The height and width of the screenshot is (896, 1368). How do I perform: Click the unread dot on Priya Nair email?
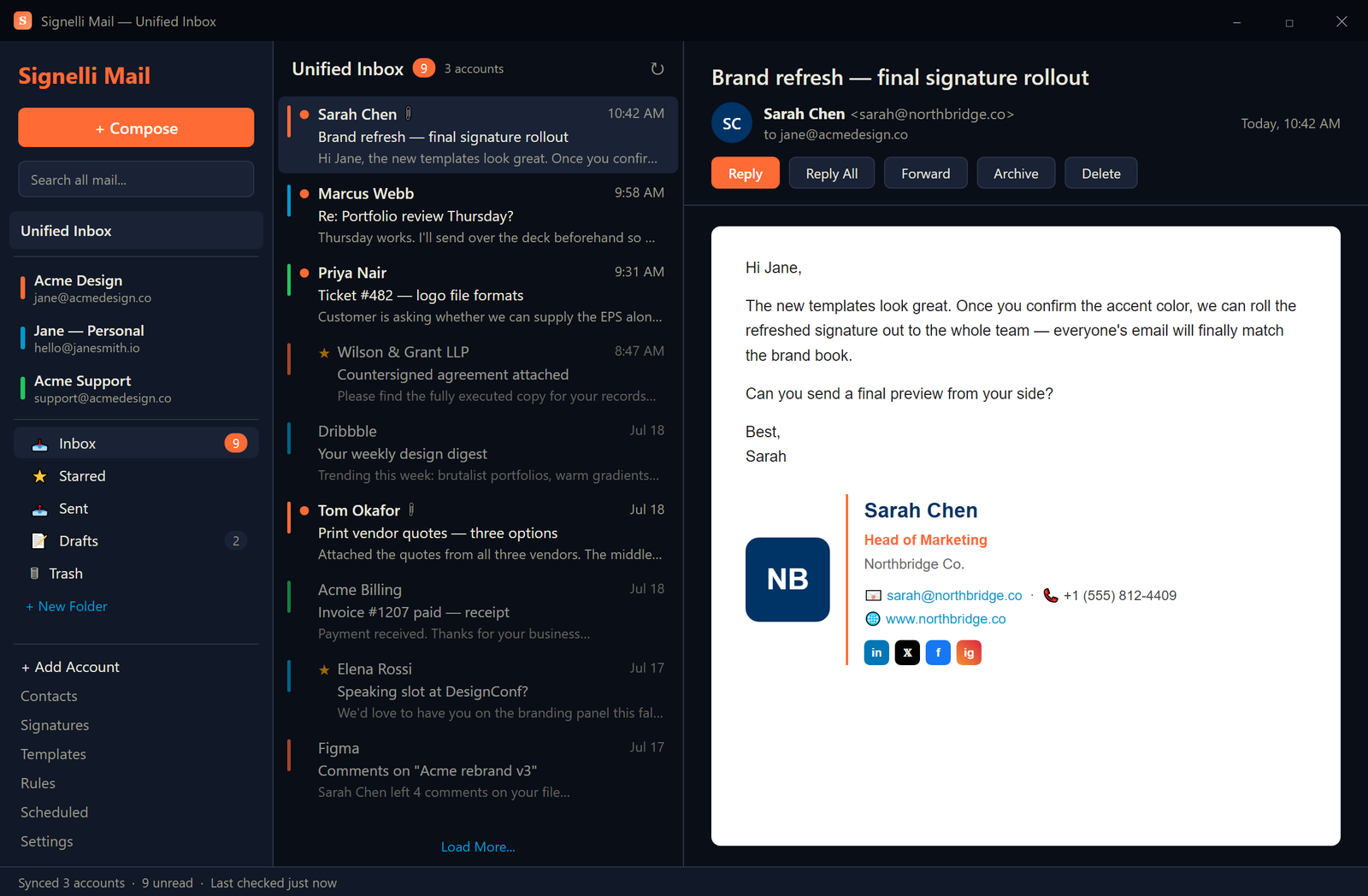(304, 273)
